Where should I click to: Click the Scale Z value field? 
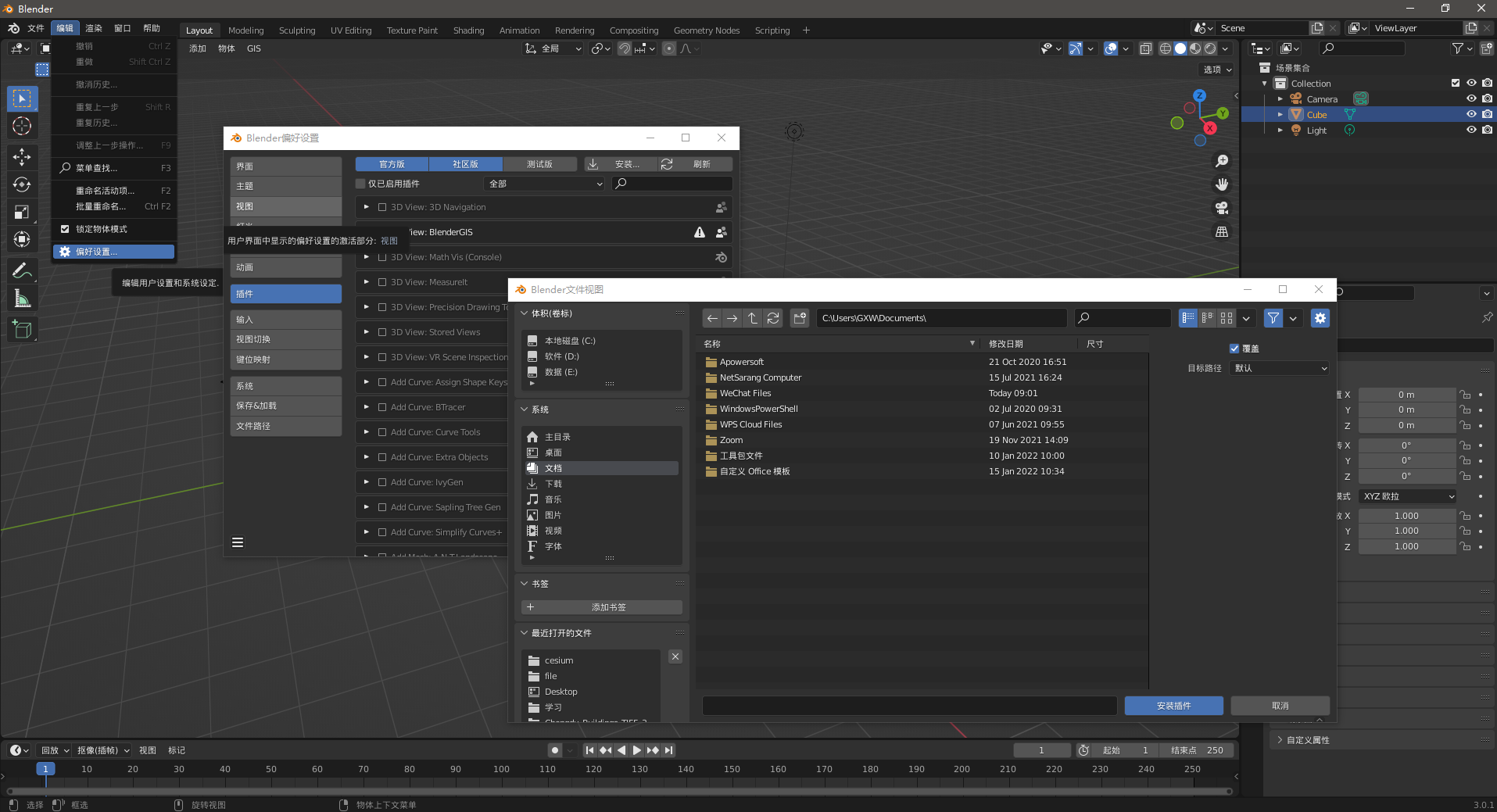click(x=1406, y=547)
